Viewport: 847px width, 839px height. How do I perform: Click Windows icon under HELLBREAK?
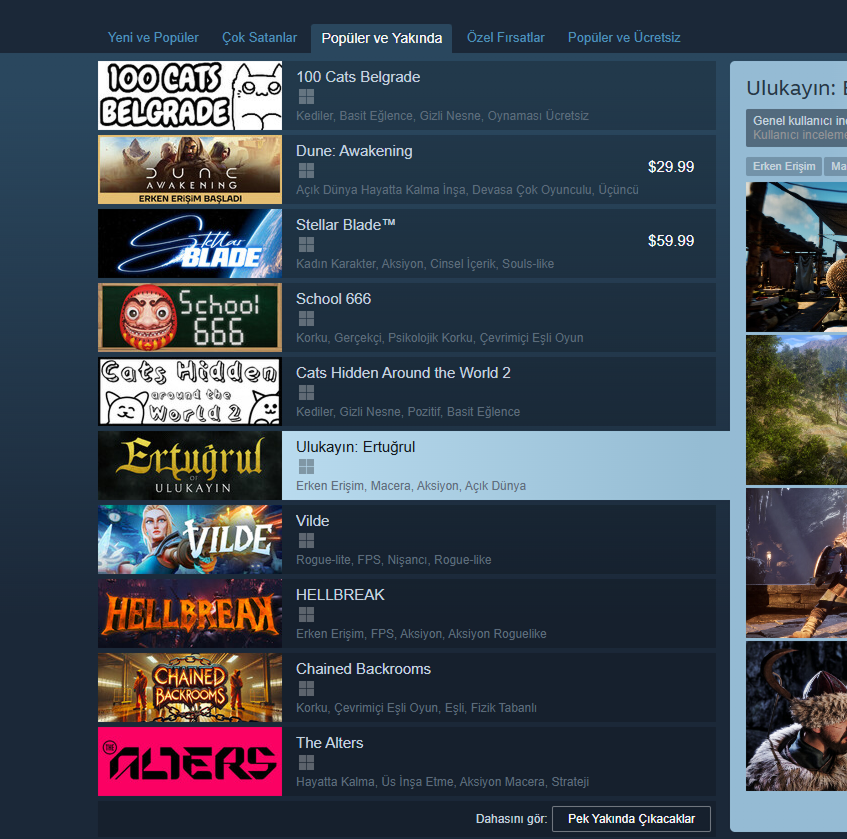point(306,615)
